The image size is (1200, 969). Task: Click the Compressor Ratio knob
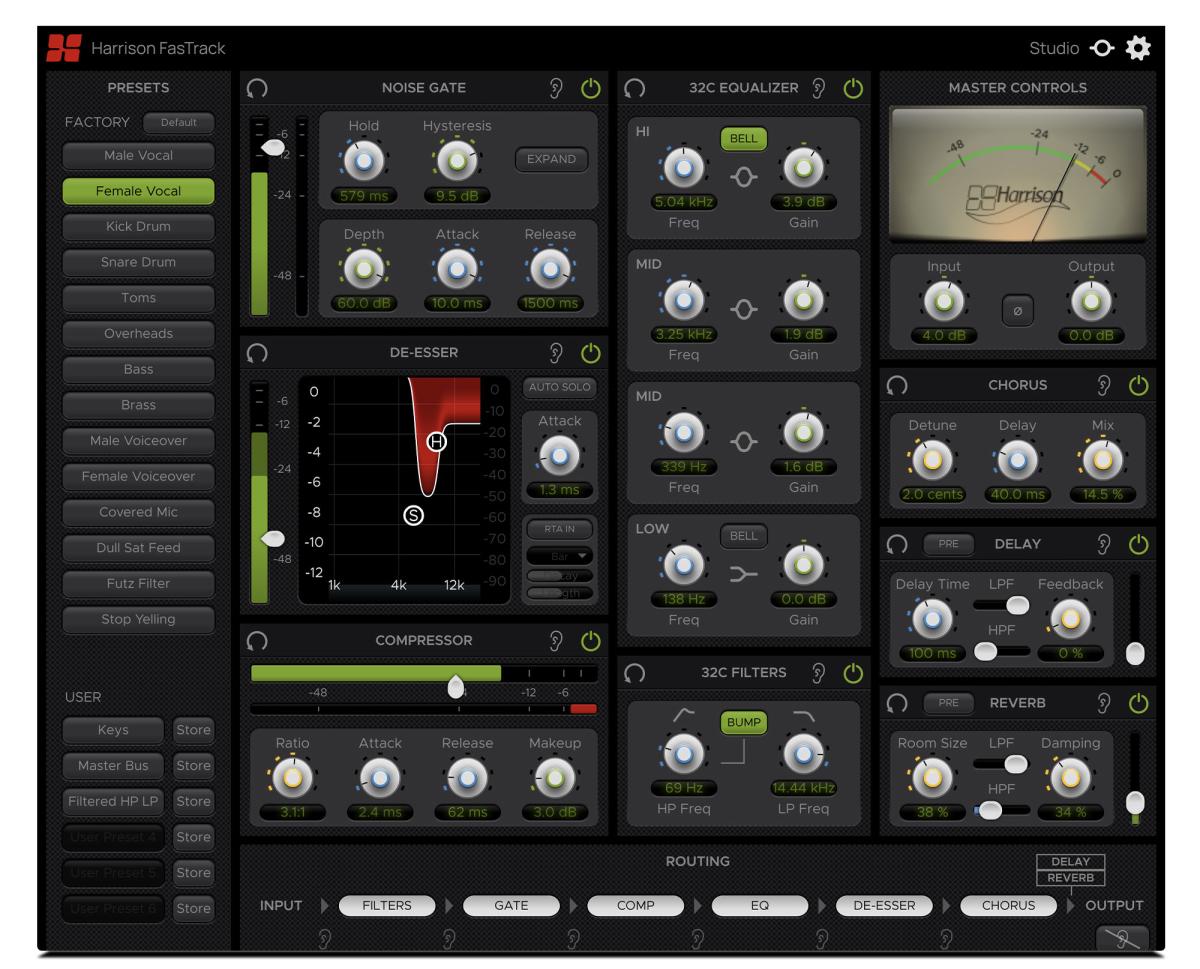[294, 776]
